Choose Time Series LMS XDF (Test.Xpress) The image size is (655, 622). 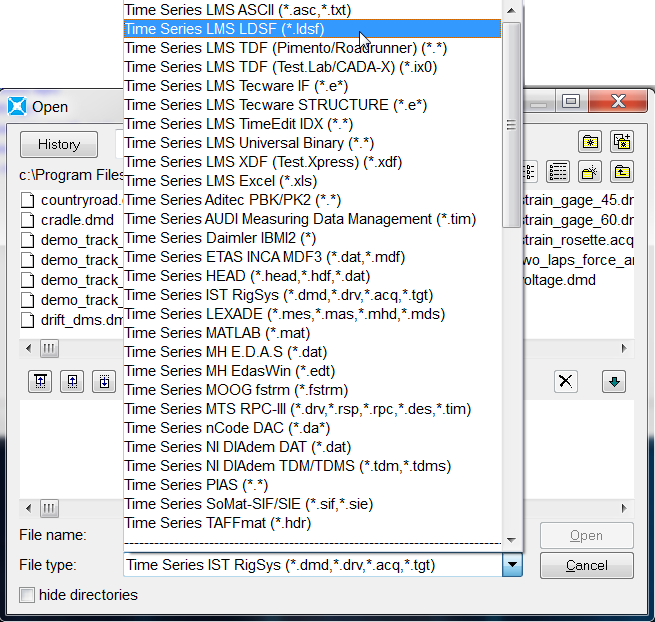[x=312, y=162]
